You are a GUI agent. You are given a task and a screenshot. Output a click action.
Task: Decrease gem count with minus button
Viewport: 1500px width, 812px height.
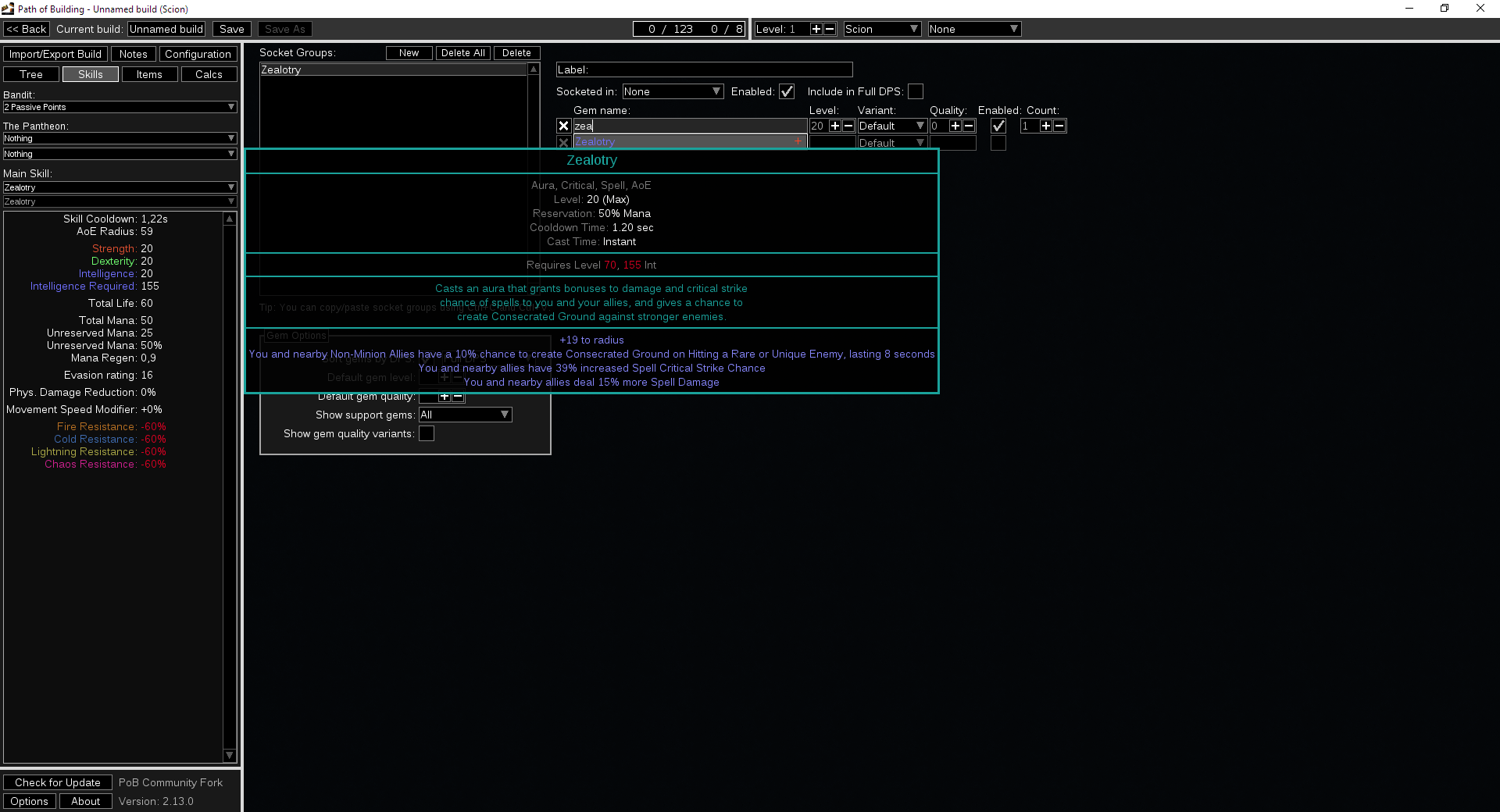point(1059,126)
